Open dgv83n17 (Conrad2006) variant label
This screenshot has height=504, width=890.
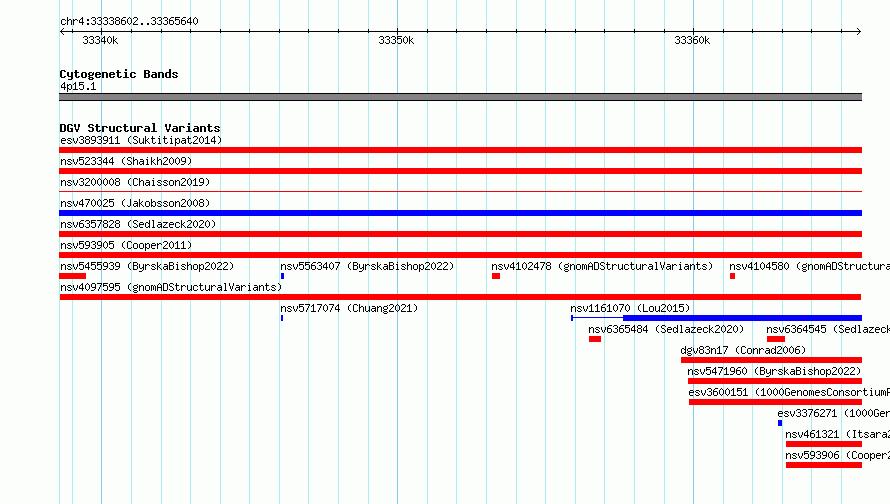coord(743,350)
